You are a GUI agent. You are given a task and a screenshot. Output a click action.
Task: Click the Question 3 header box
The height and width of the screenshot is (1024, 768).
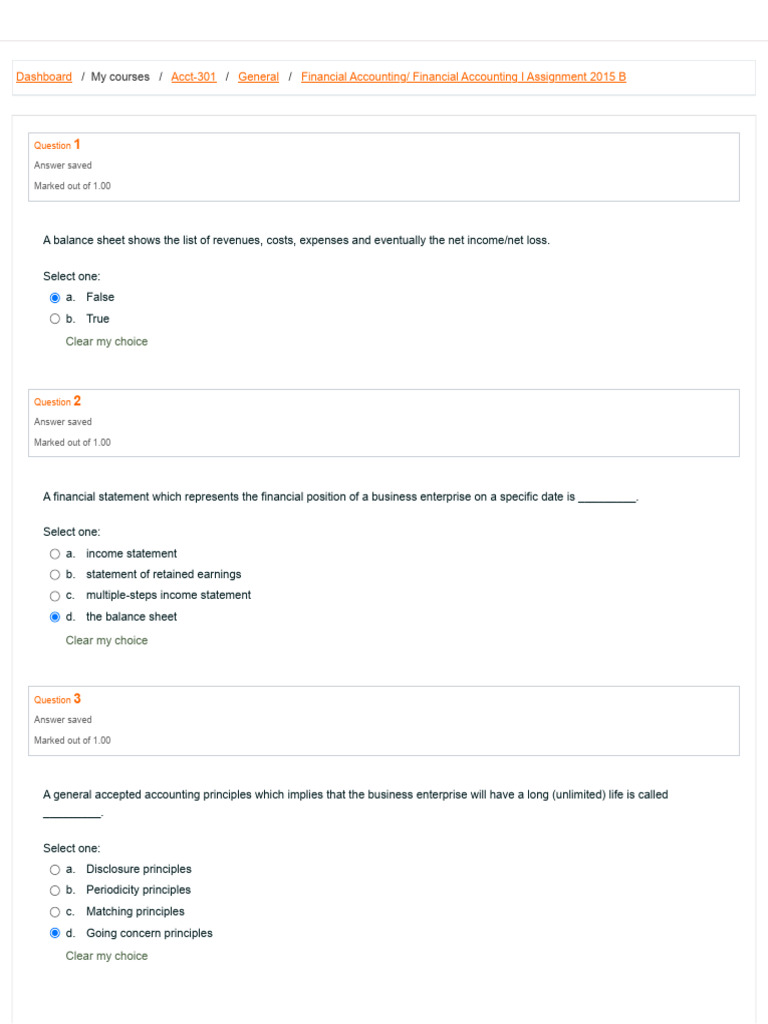(384, 720)
